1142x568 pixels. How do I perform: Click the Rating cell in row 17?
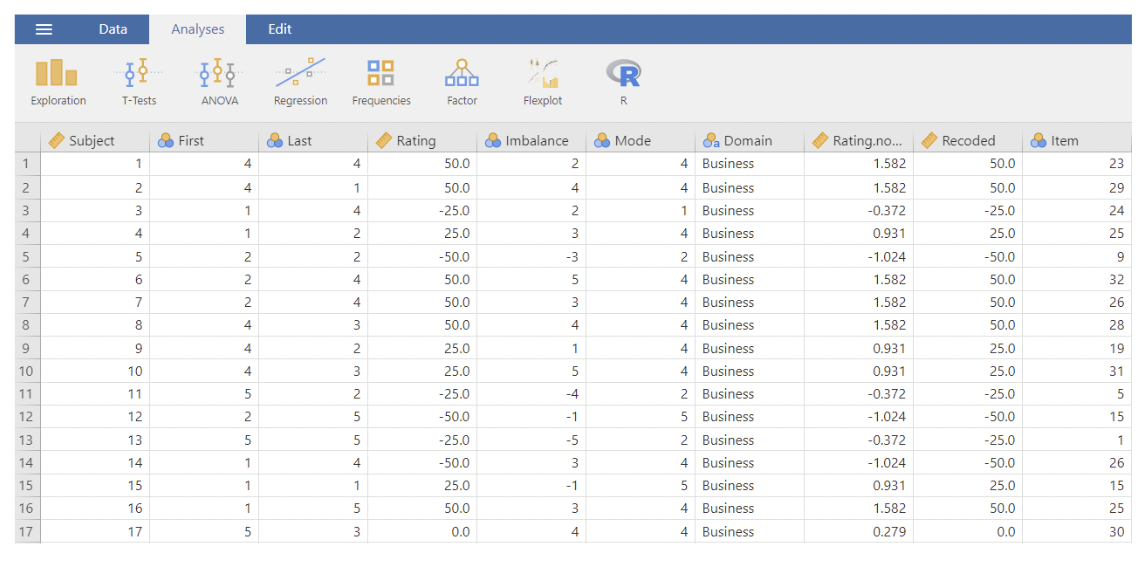[421, 532]
